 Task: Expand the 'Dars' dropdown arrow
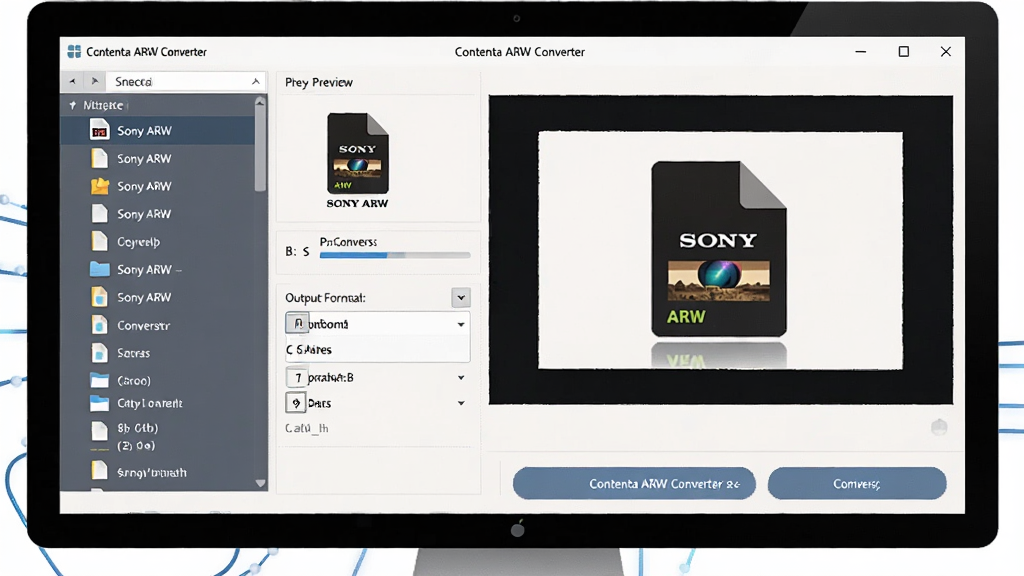pyautogui.click(x=460, y=404)
